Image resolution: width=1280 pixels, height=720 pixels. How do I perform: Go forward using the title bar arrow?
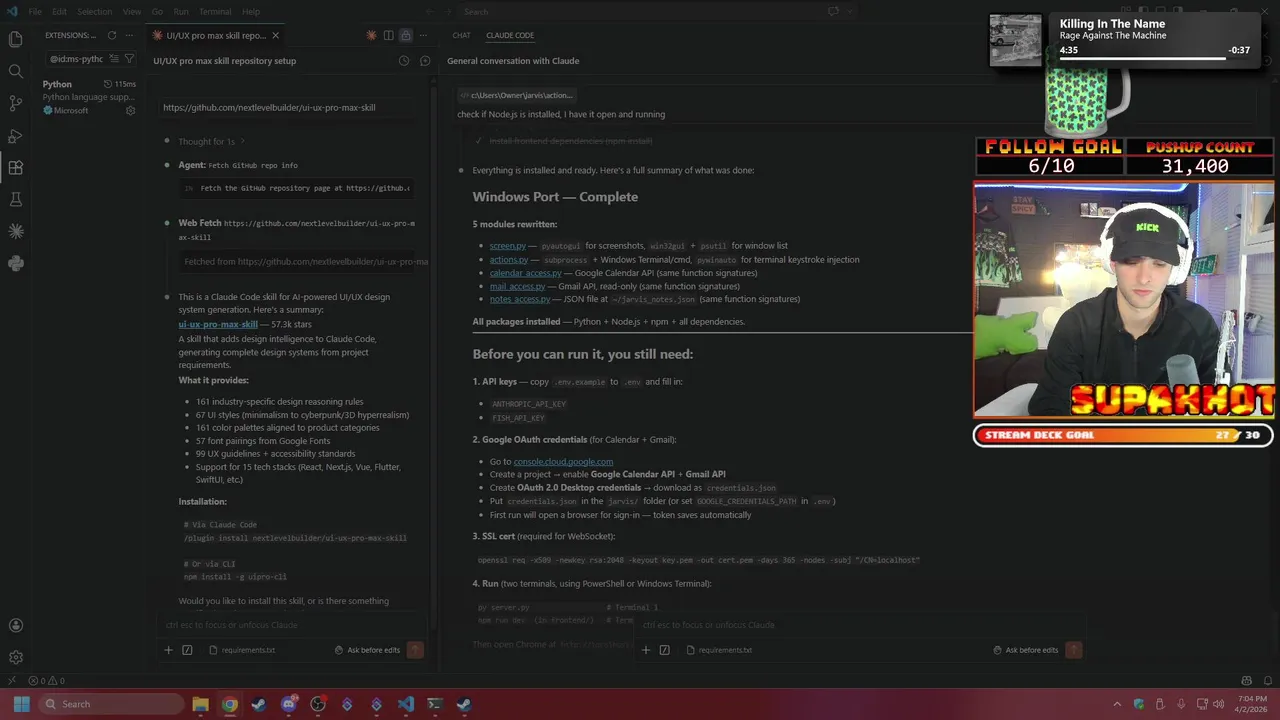tap(446, 11)
